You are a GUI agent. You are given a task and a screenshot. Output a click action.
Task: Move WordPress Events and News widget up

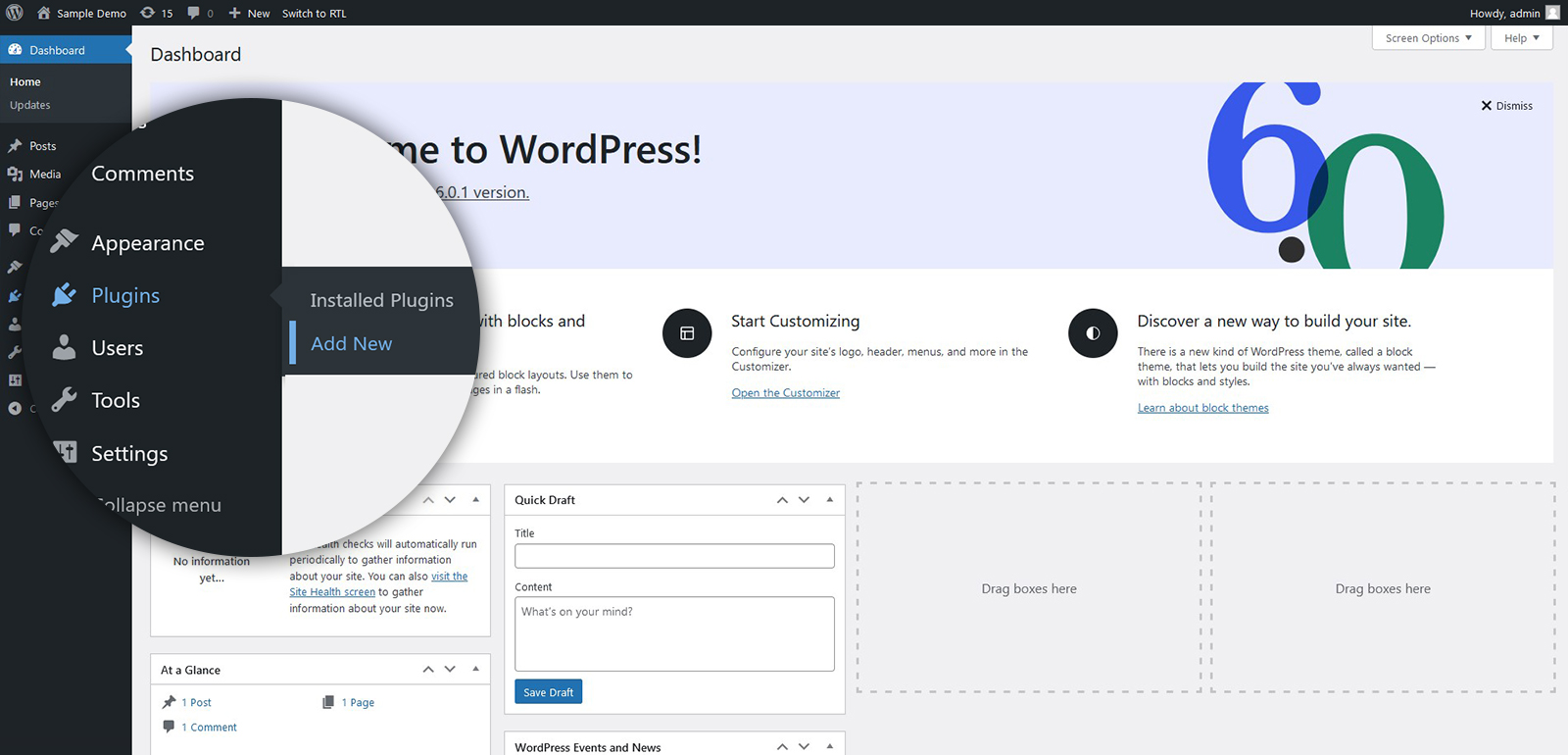(x=782, y=747)
